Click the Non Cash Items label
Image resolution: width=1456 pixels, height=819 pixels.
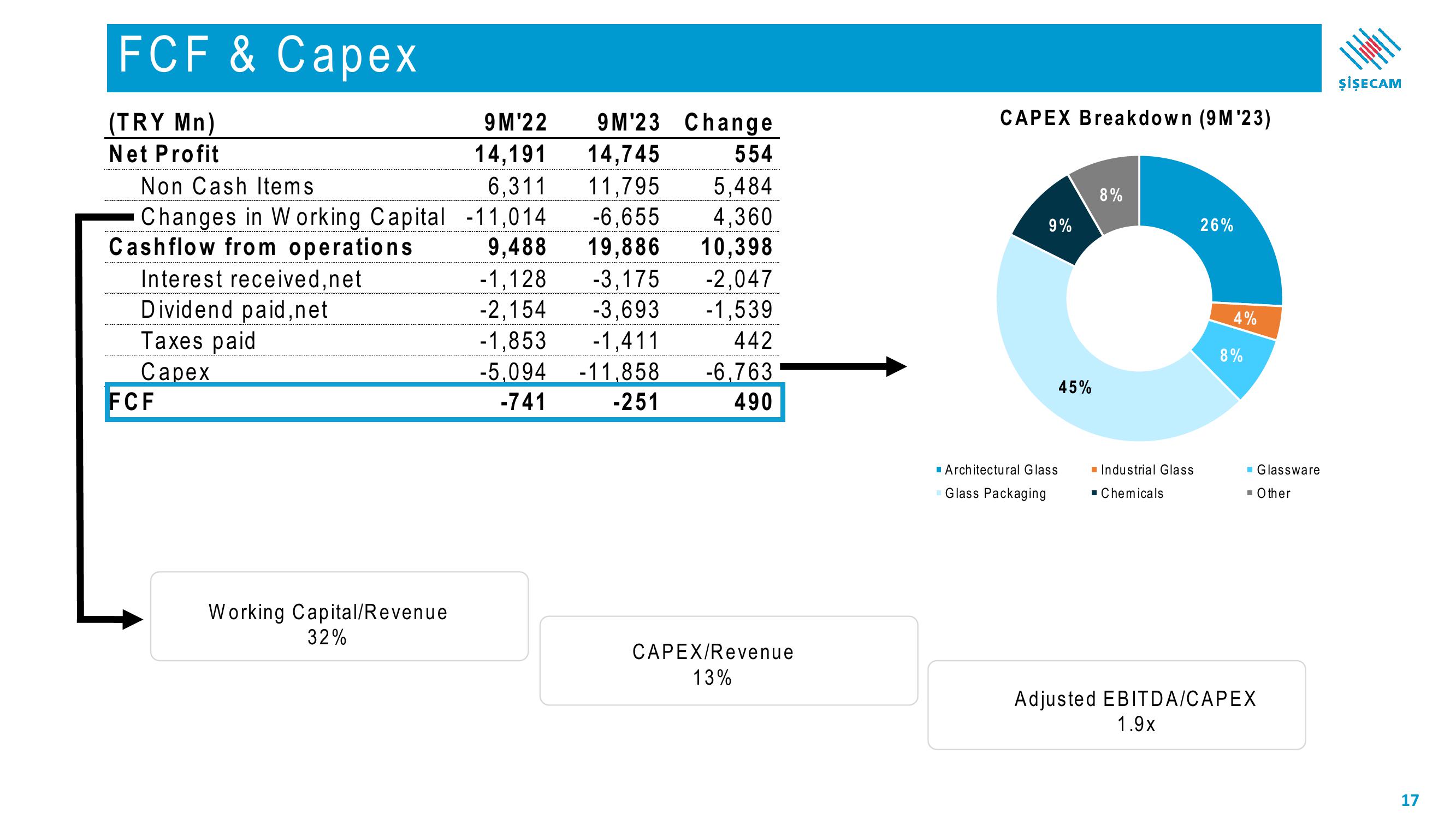pyautogui.click(x=227, y=186)
